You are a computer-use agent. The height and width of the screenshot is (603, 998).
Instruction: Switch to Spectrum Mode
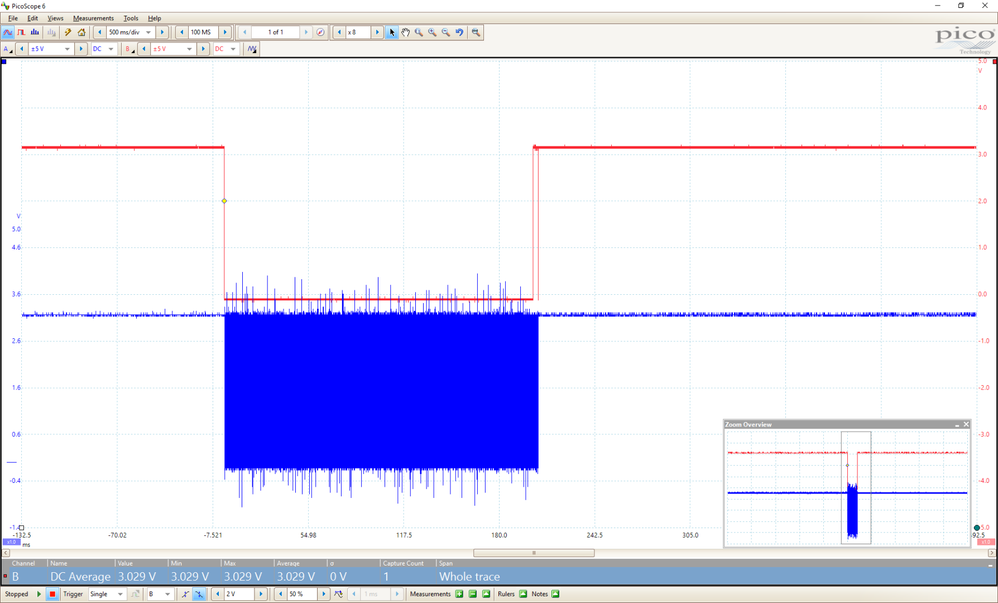click(35, 32)
